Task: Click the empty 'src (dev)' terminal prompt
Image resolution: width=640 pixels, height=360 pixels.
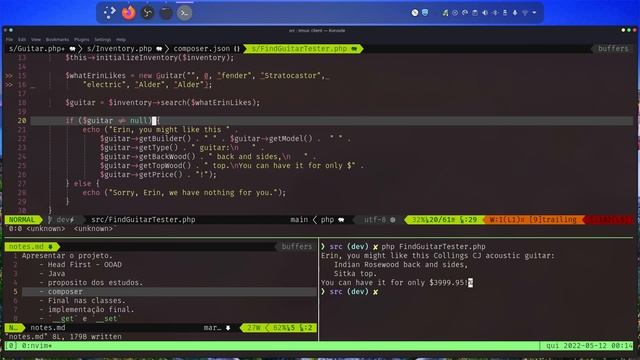Action: 349,291
